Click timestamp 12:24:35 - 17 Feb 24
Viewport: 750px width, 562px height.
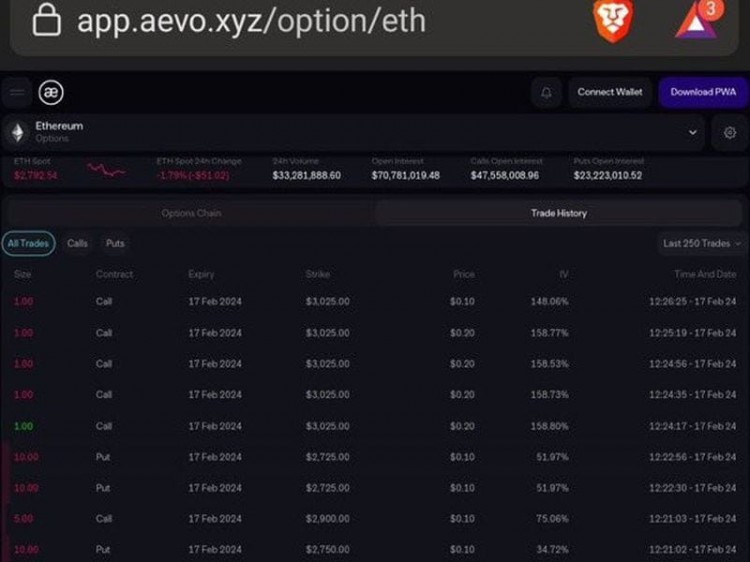693,395
